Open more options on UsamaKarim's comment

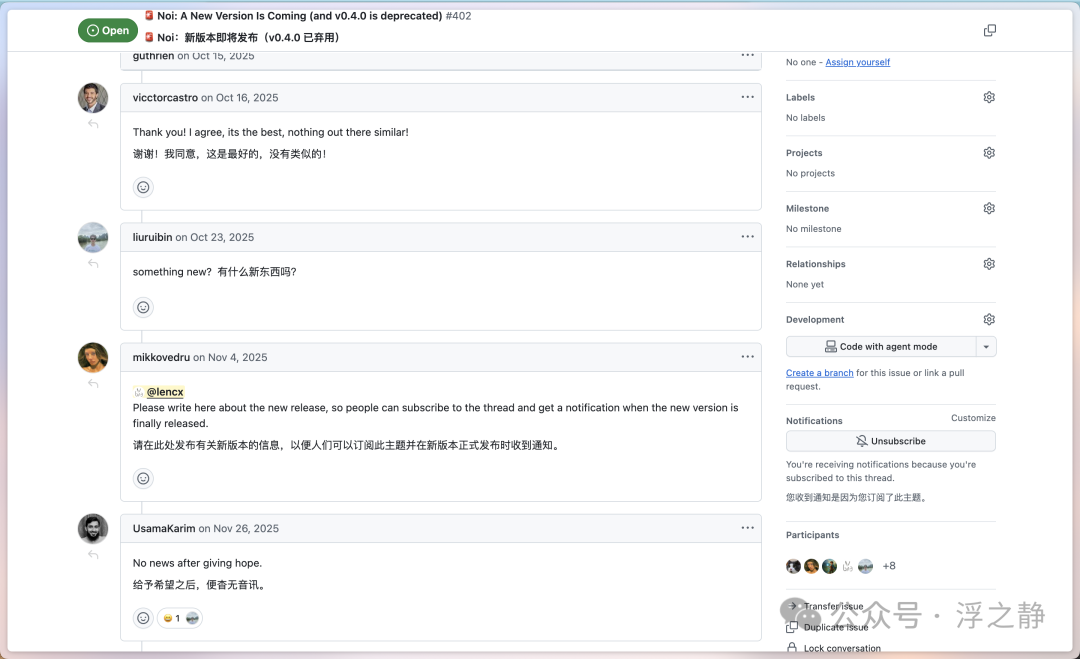[x=747, y=528]
